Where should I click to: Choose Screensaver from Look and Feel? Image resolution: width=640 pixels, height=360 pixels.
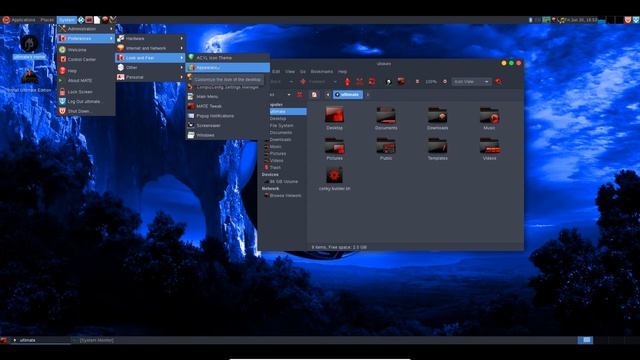228,125
